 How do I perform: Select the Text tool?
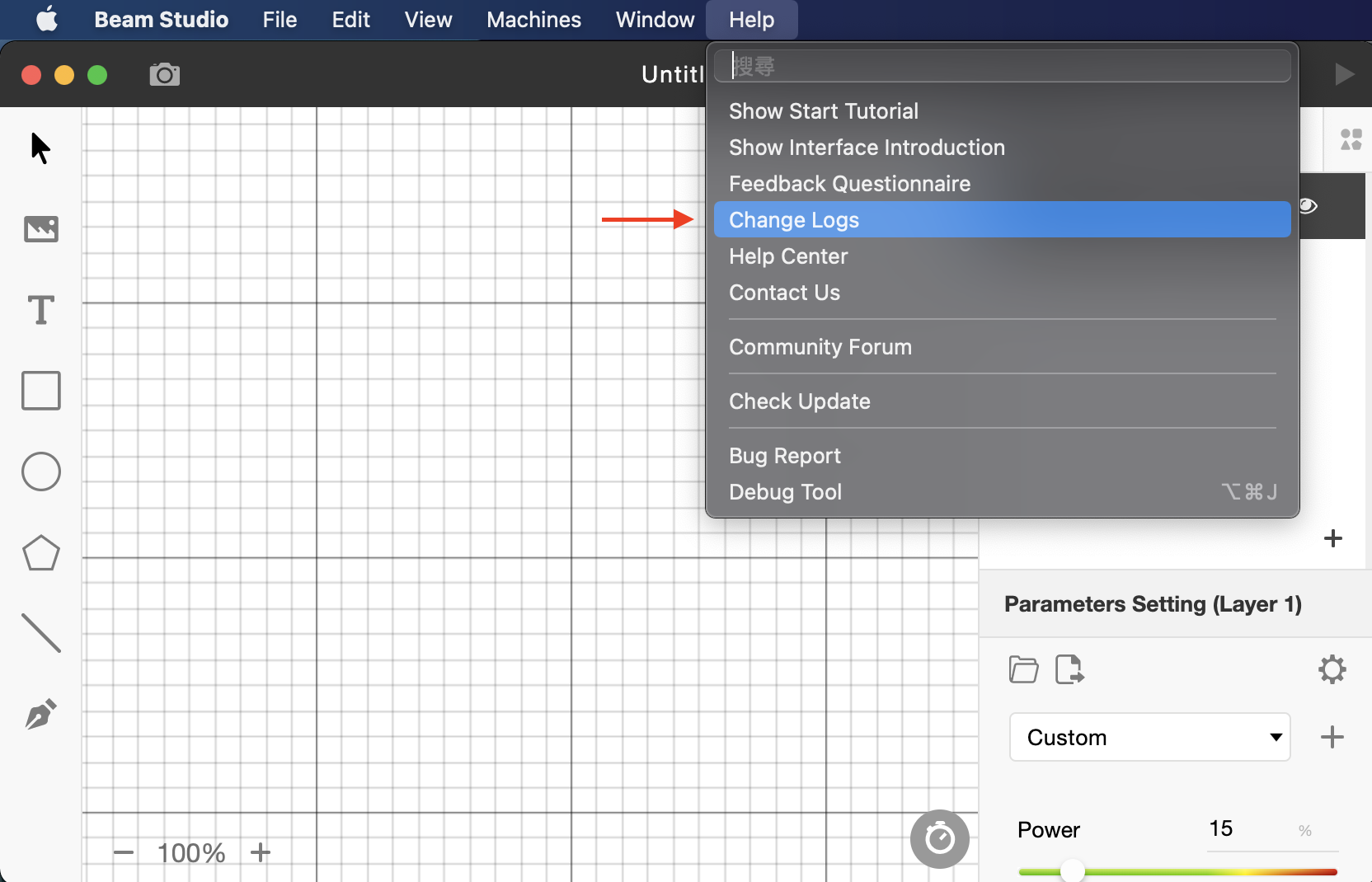41,310
